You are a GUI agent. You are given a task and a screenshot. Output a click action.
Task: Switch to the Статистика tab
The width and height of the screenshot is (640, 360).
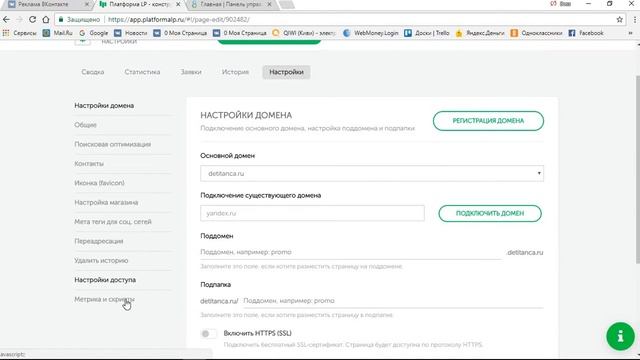click(x=142, y=72)
